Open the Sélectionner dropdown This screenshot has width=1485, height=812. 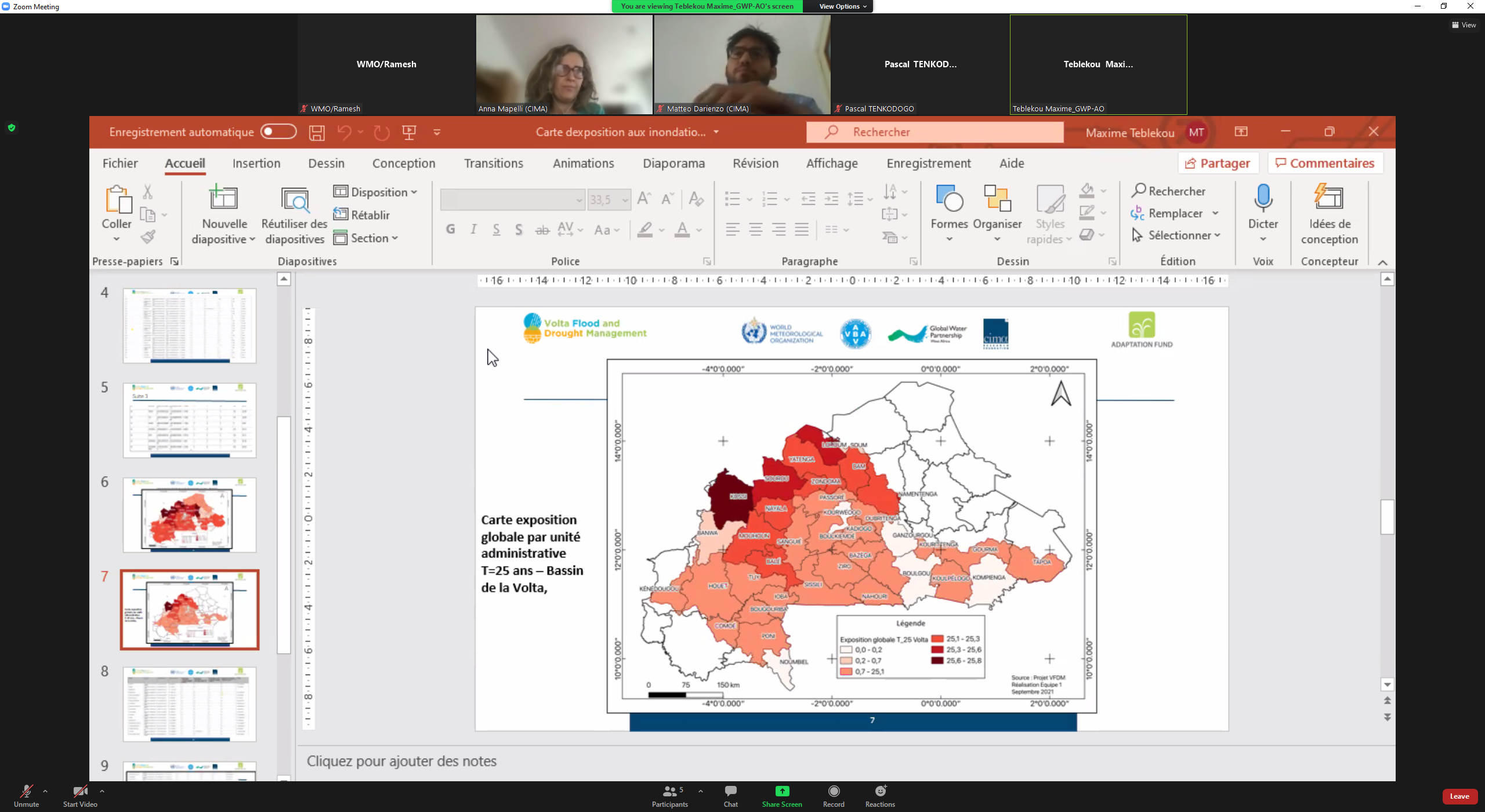[1176, 235]
